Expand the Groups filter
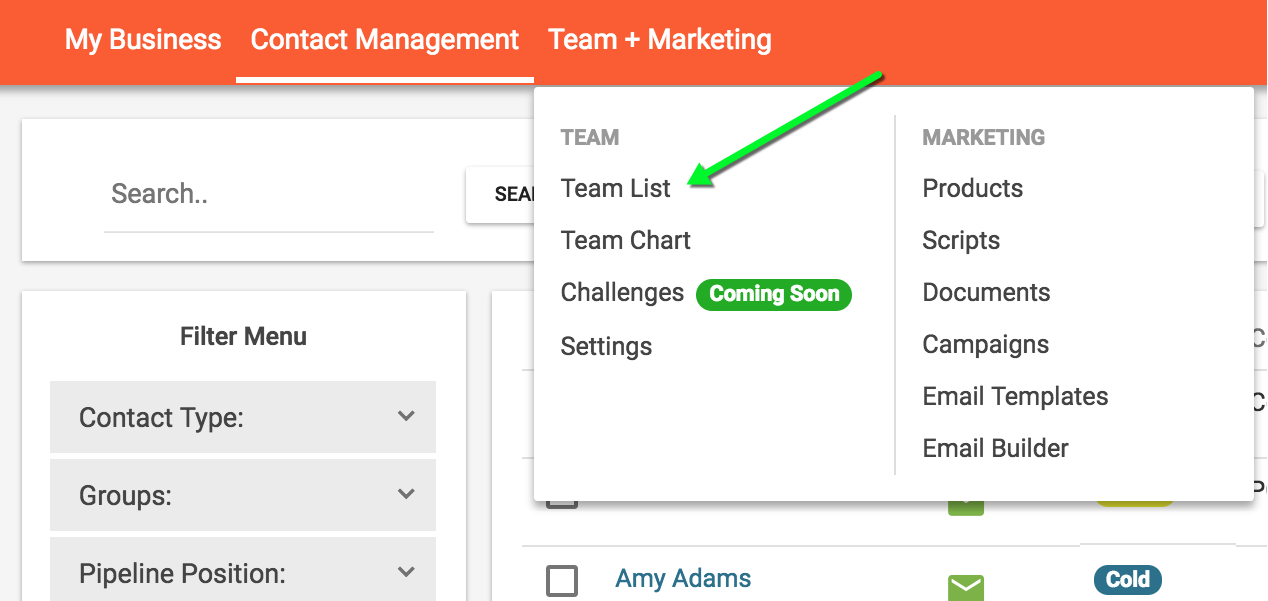The height and width of the screenshot is (601, 1268). (243, 494)
